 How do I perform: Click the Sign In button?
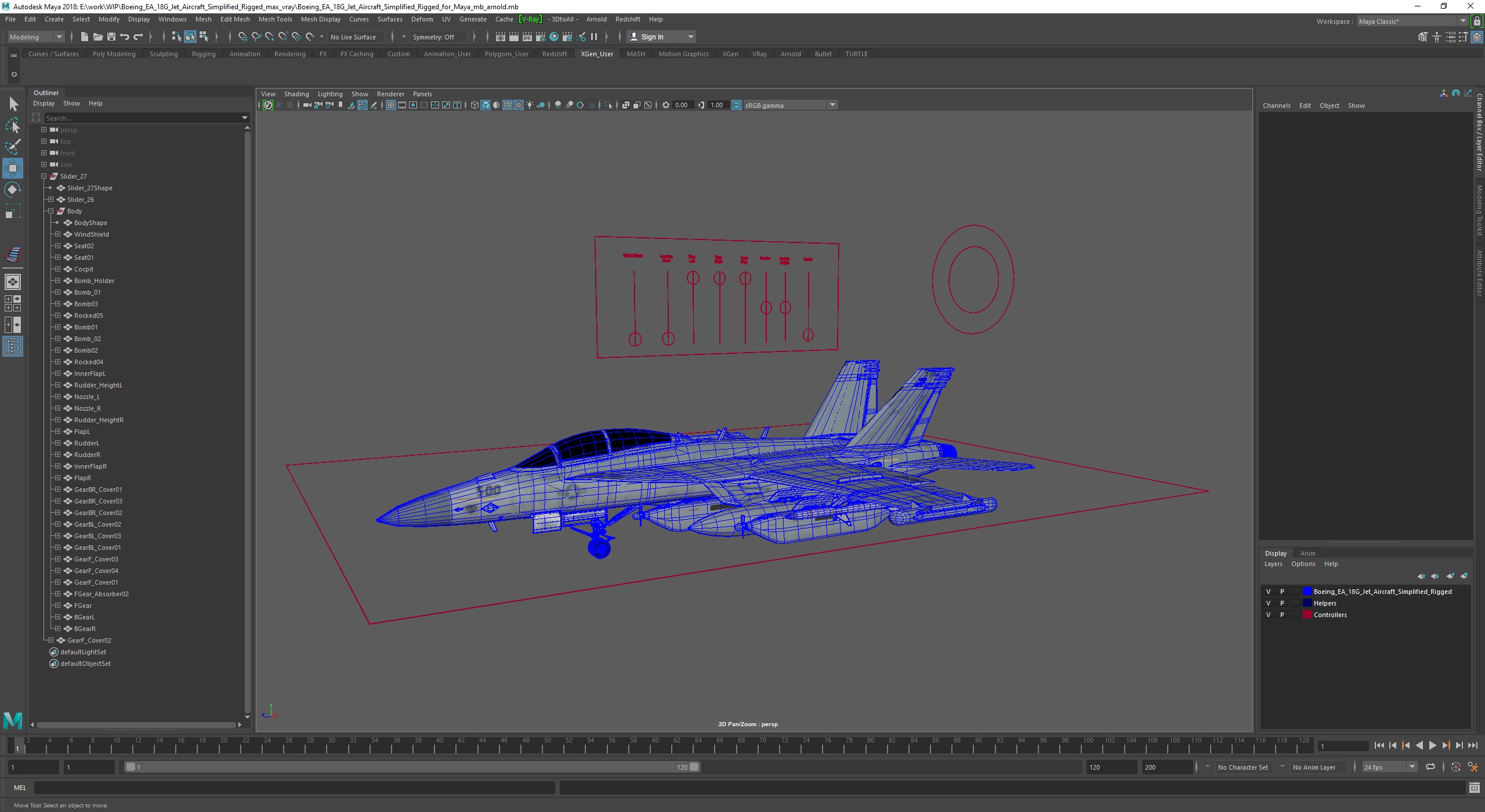pos(661,37)
